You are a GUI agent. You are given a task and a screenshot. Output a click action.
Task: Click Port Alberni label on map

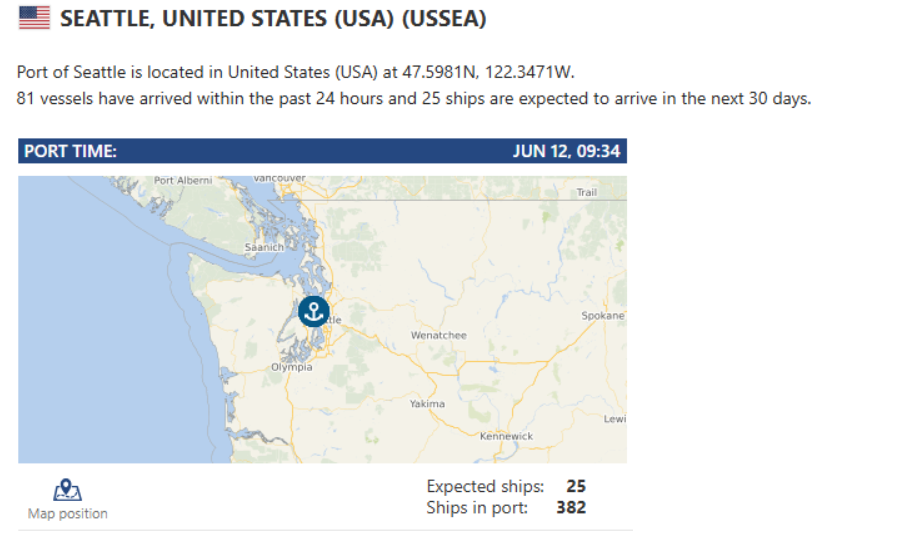pos(183,181)
